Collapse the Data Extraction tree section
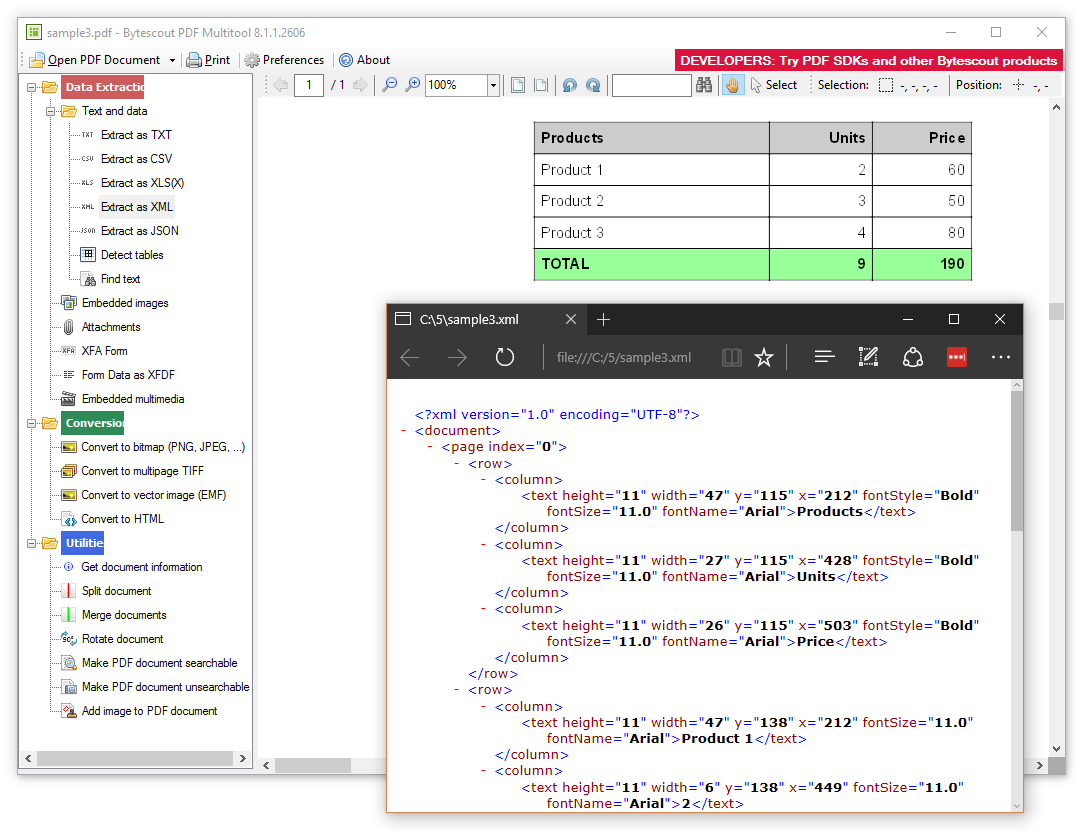Image resolution: width=1090 pixels, height=834 pixels. pyautogui.click(x=32, y=87)
